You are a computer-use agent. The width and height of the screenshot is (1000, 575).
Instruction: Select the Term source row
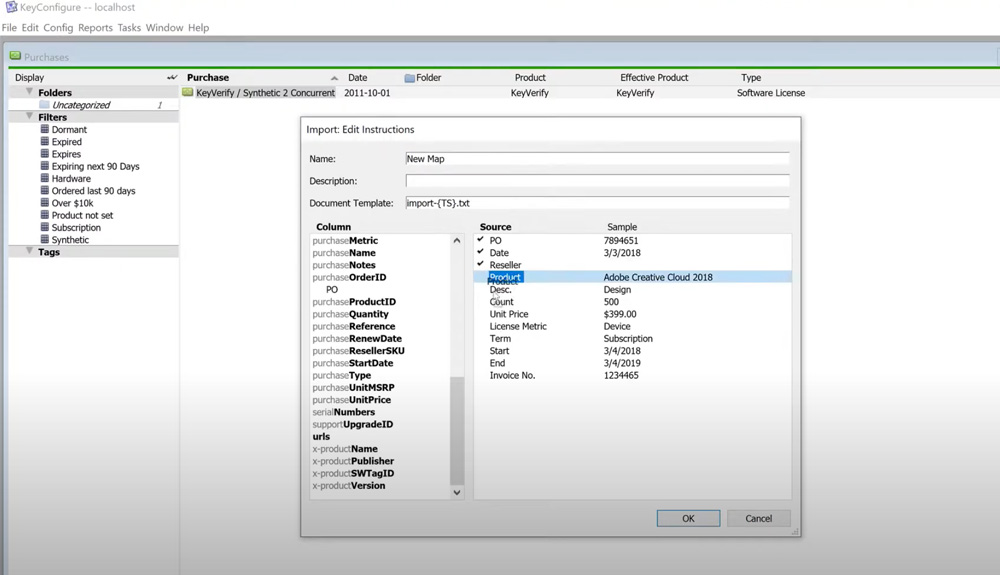[633, 338]
